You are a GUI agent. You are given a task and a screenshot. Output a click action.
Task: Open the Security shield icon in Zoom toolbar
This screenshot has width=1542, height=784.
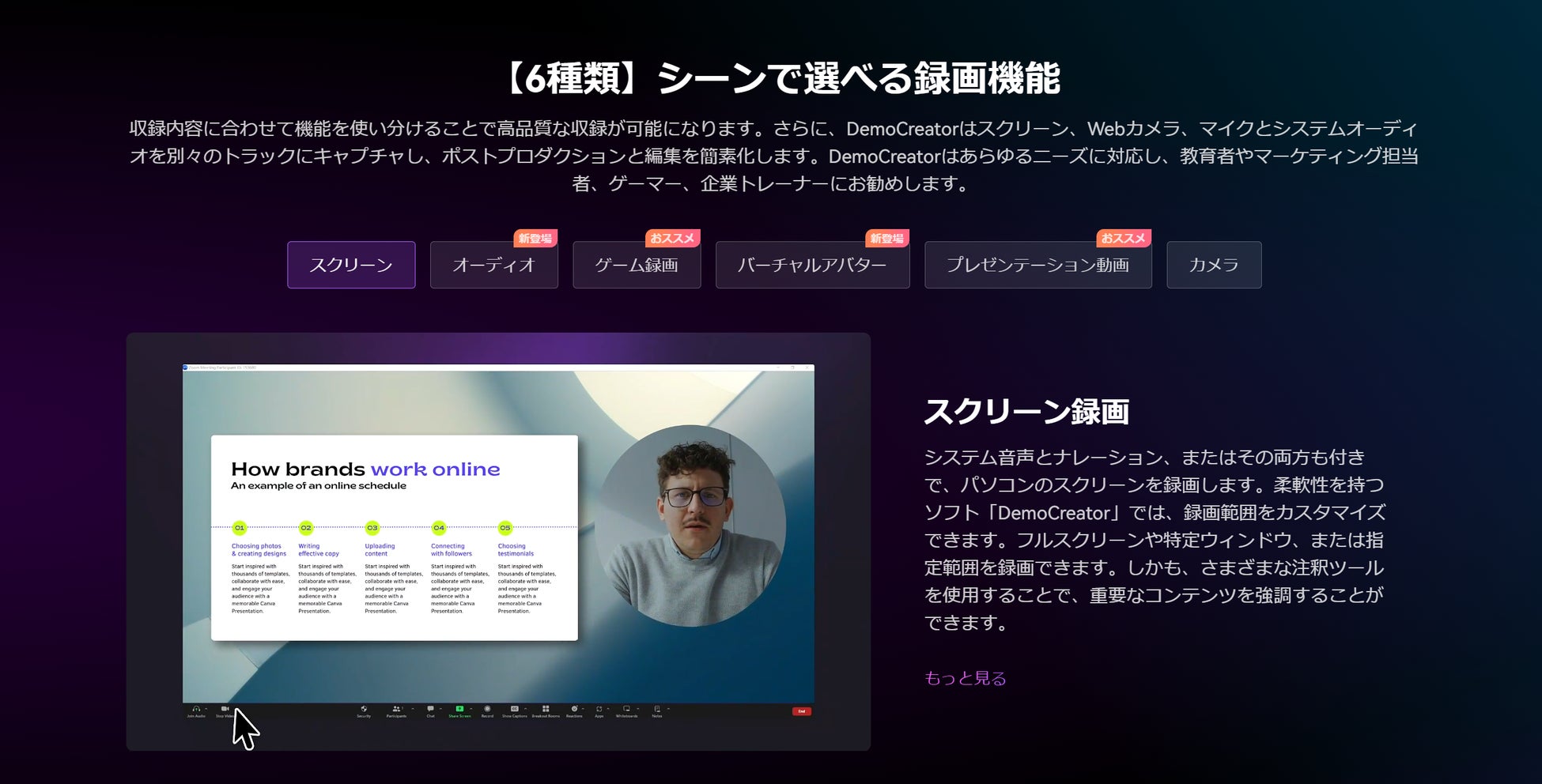pyautogui.click(x=364, y=709)
